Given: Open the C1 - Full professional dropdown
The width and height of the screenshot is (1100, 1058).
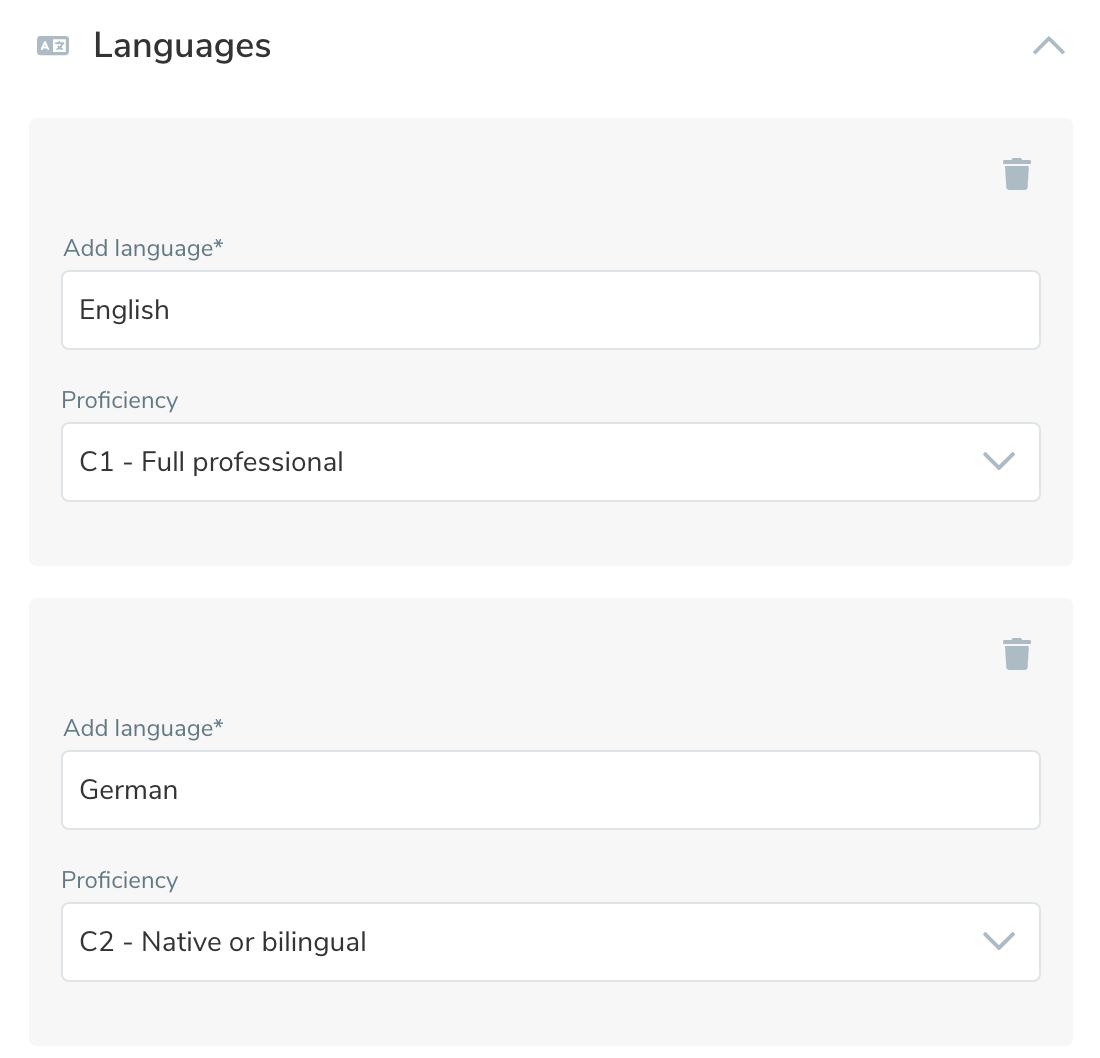Looking at the screenshot, I should point(550,462).
